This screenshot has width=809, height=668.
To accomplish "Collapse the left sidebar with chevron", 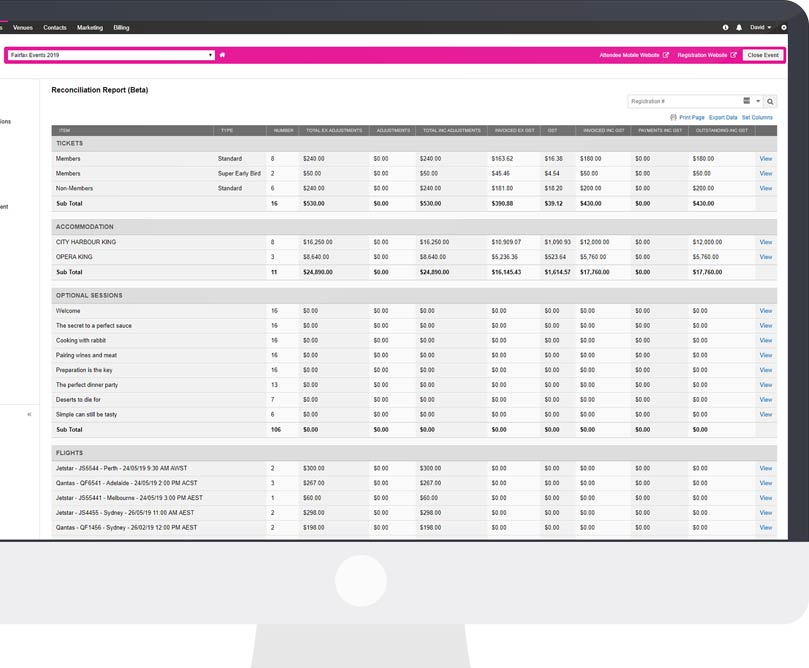I will tap(29, 414).
